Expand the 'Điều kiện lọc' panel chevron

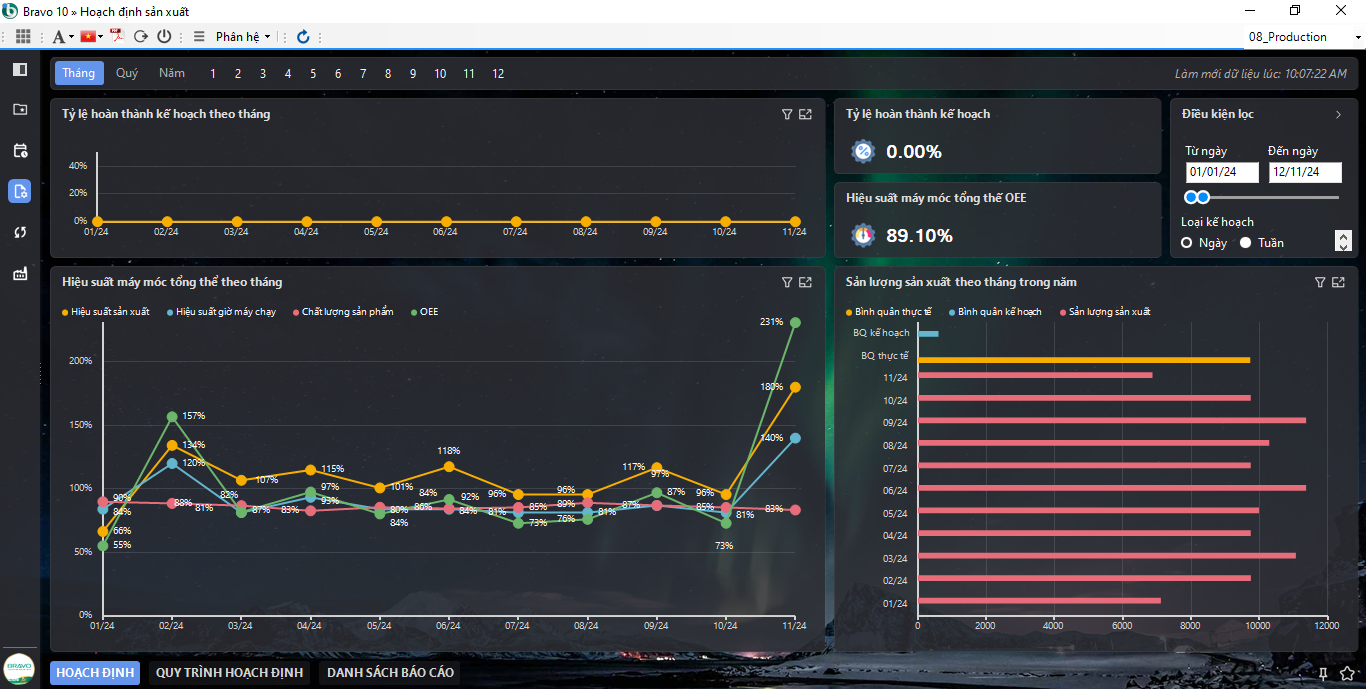pos(1338,114)
